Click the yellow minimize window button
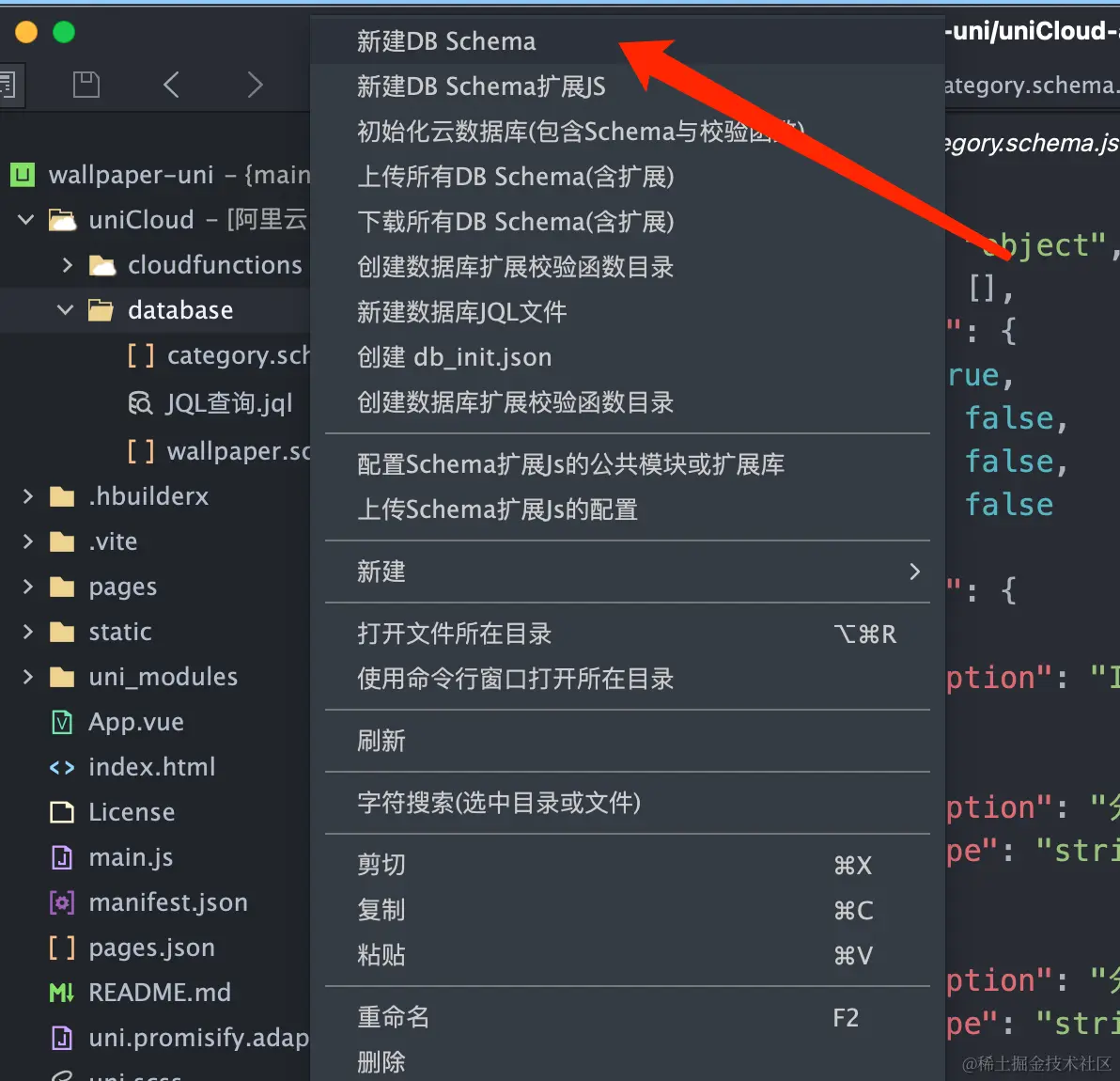 click(x=25, y=32)
